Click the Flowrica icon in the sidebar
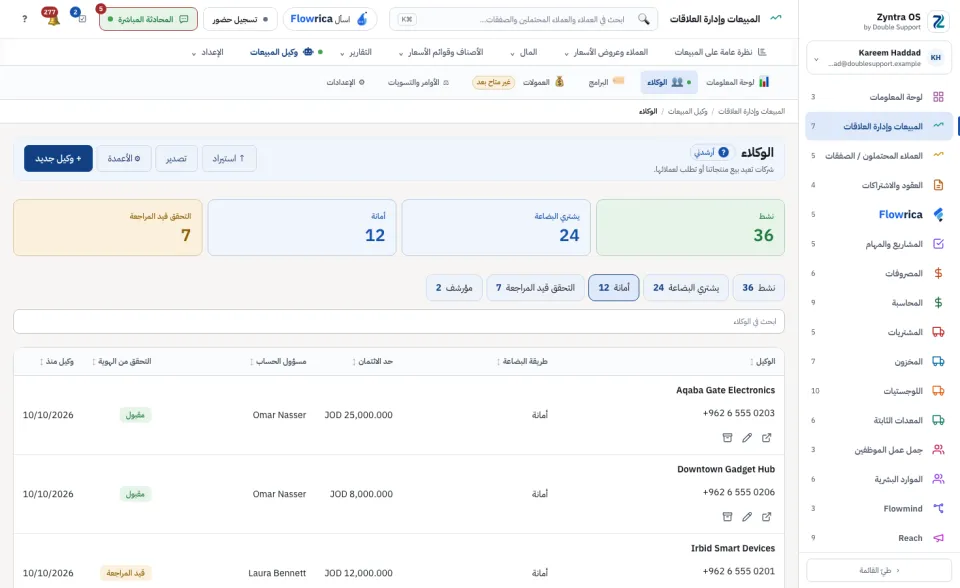 tap(938, 214)
